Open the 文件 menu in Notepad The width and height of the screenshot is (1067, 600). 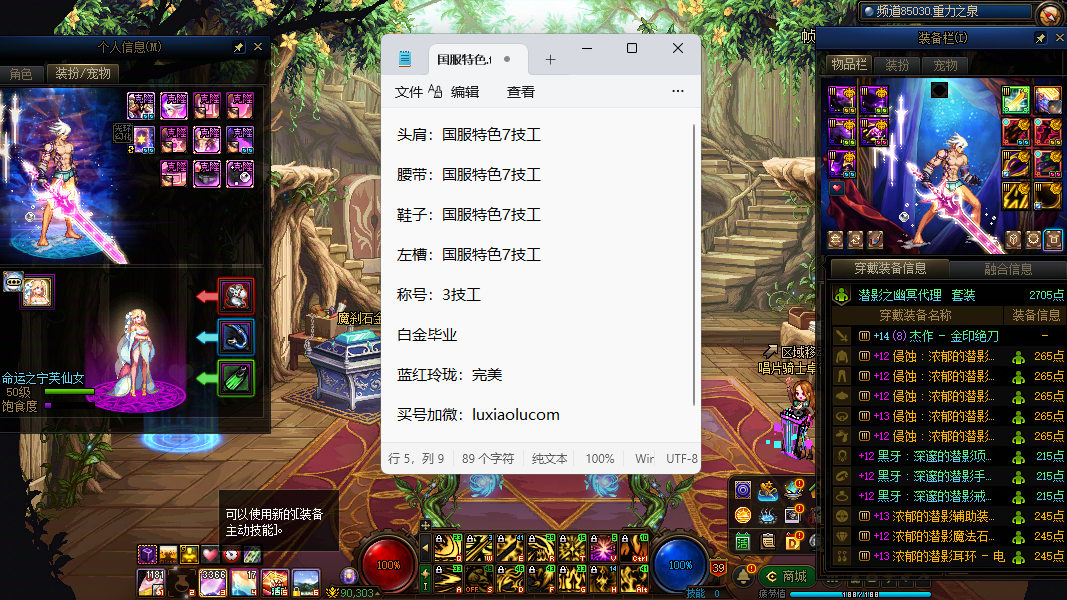[x=409, y=91]
